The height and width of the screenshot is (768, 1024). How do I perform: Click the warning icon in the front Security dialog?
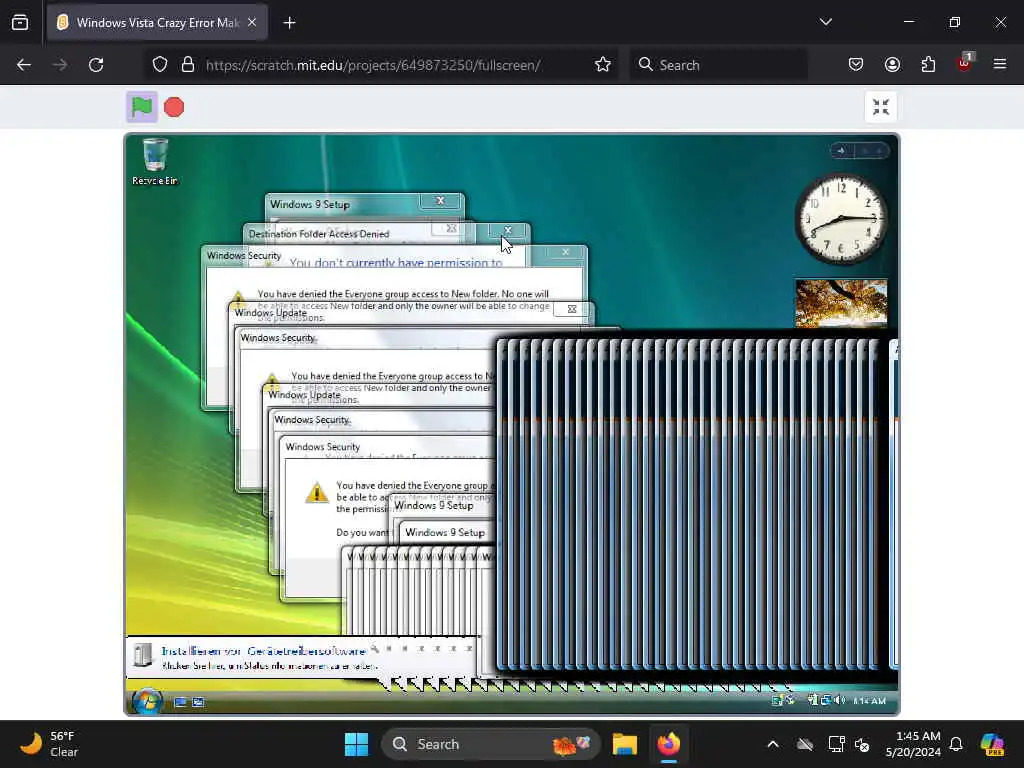(x=317, y=492)
